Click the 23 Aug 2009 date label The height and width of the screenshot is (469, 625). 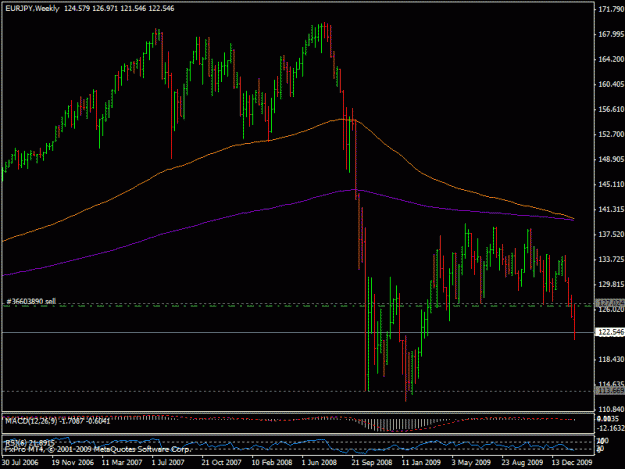[522, 463]
